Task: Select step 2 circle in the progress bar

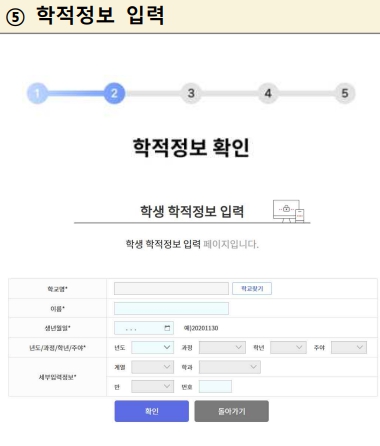Action: [x=114, y=93]
